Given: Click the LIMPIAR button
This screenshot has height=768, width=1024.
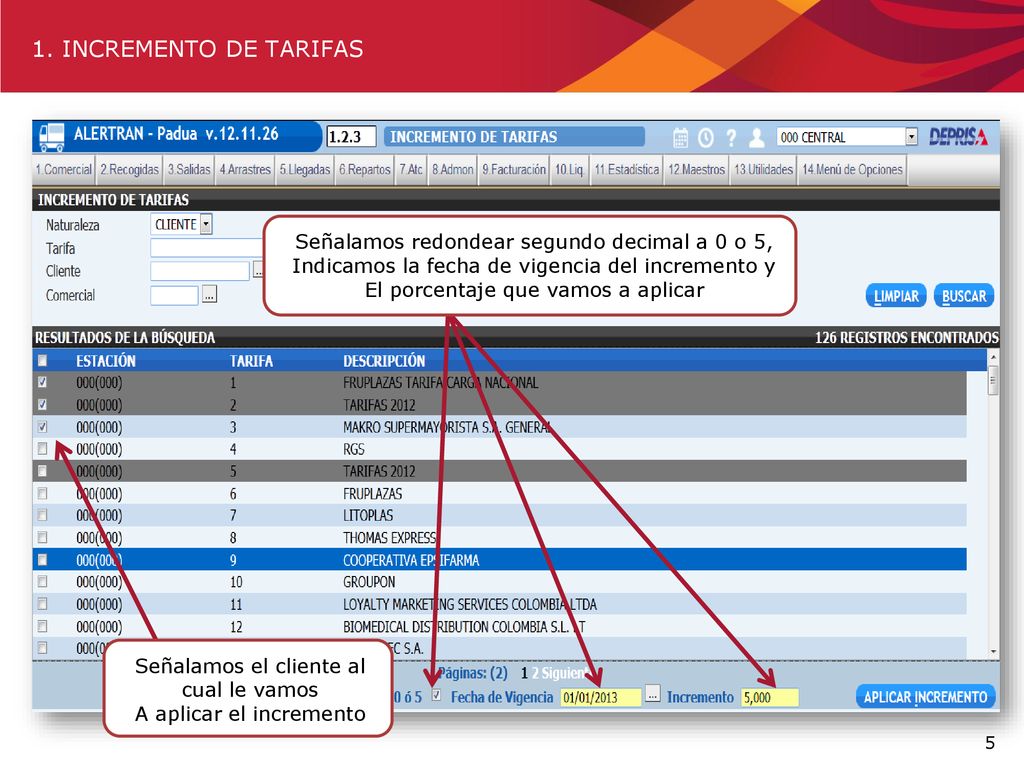Looking at the screenshot, I should (x=896, y=296).
